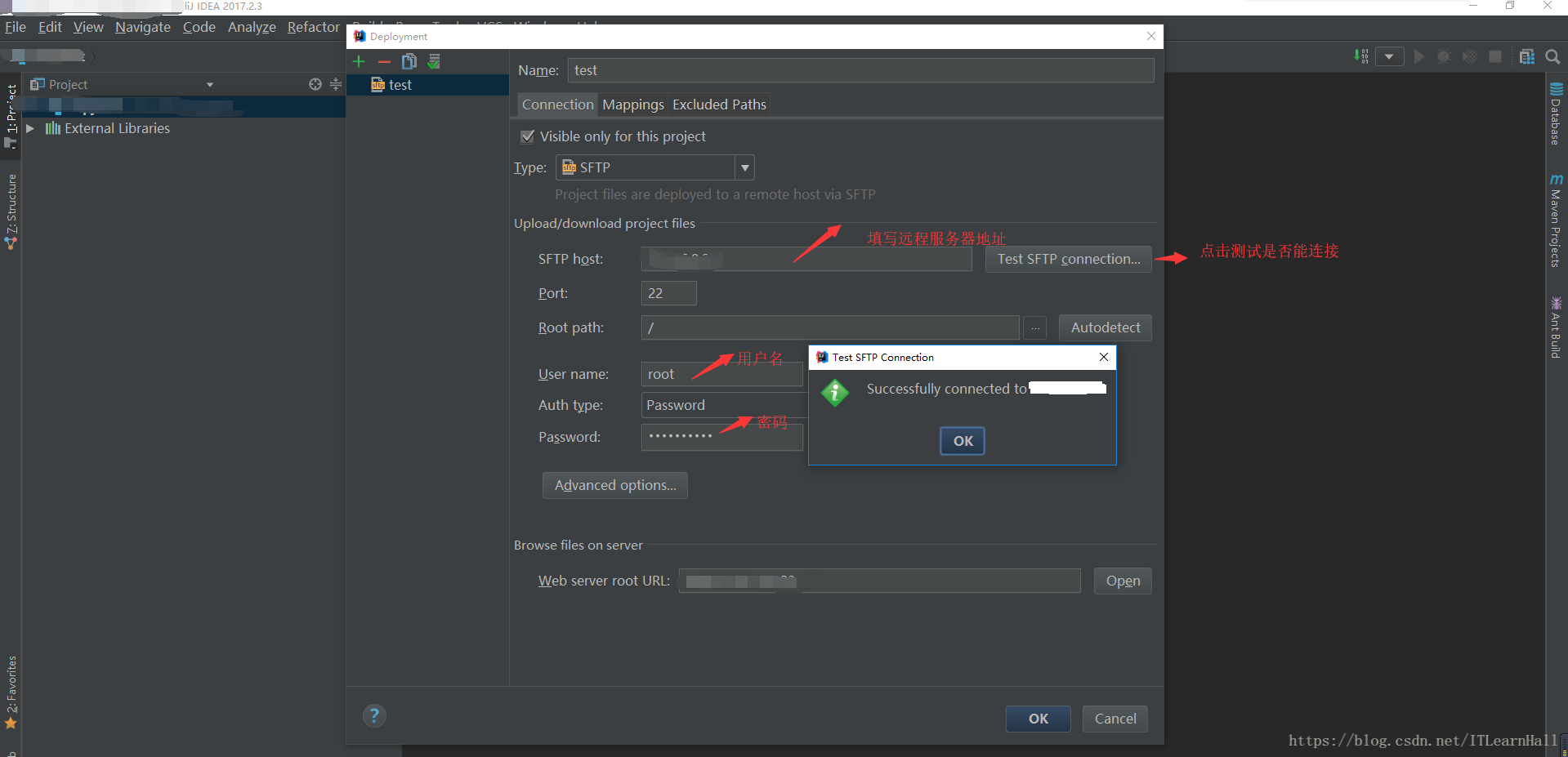
Task: Open the File menu
Action: click(x=16, y=27)
